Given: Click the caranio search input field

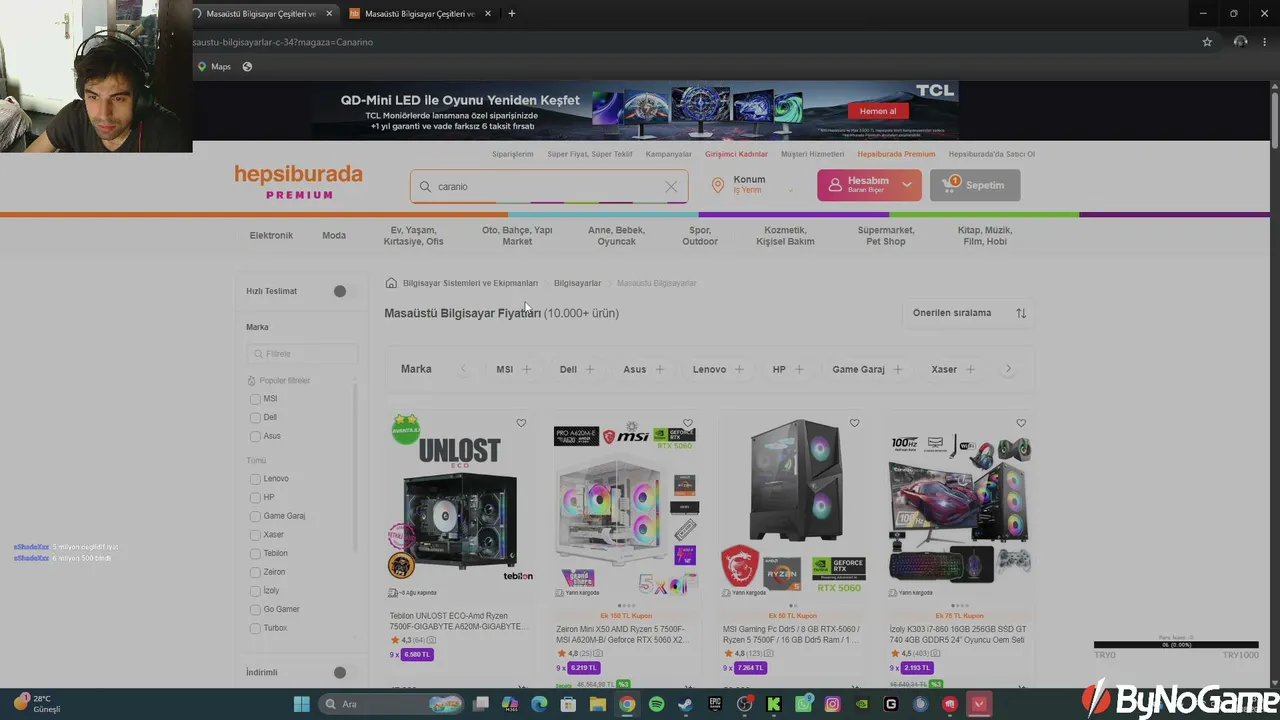Looking at the screenshot, I should pyautogui.click(x=549, y=186).
